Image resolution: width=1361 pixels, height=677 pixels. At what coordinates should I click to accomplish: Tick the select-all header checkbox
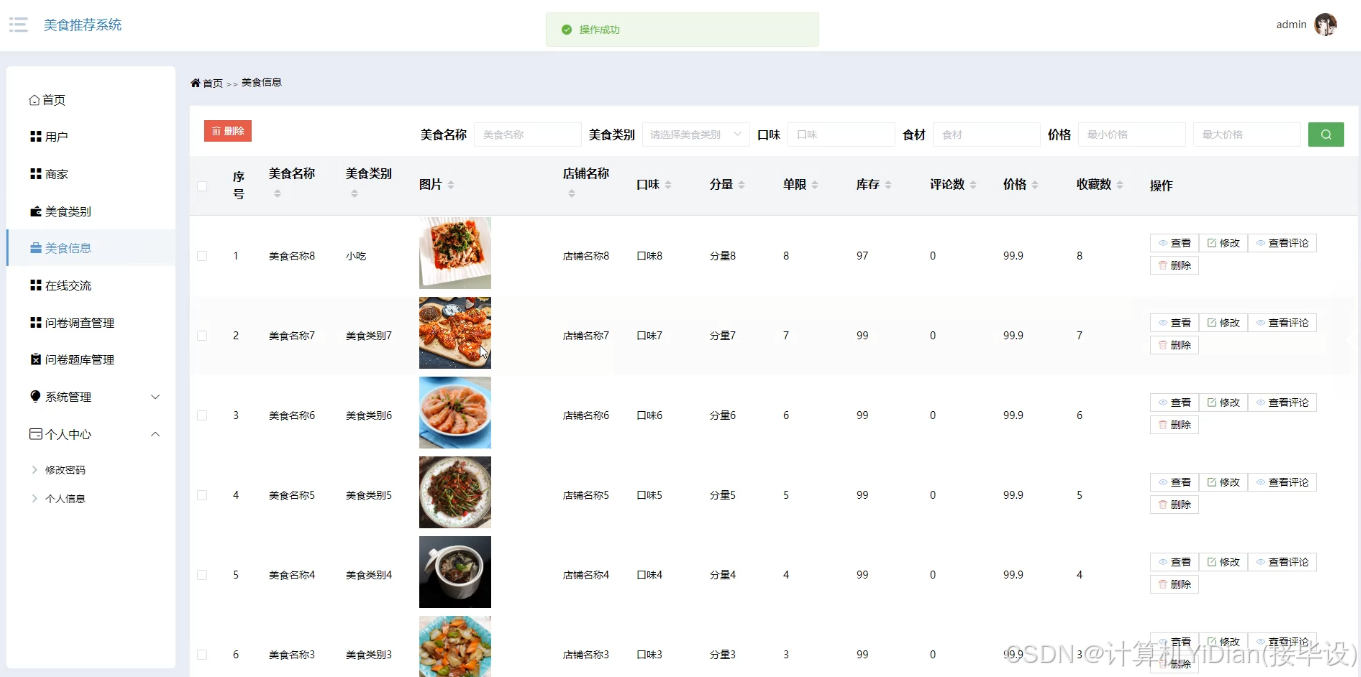[x=202, y=186]
